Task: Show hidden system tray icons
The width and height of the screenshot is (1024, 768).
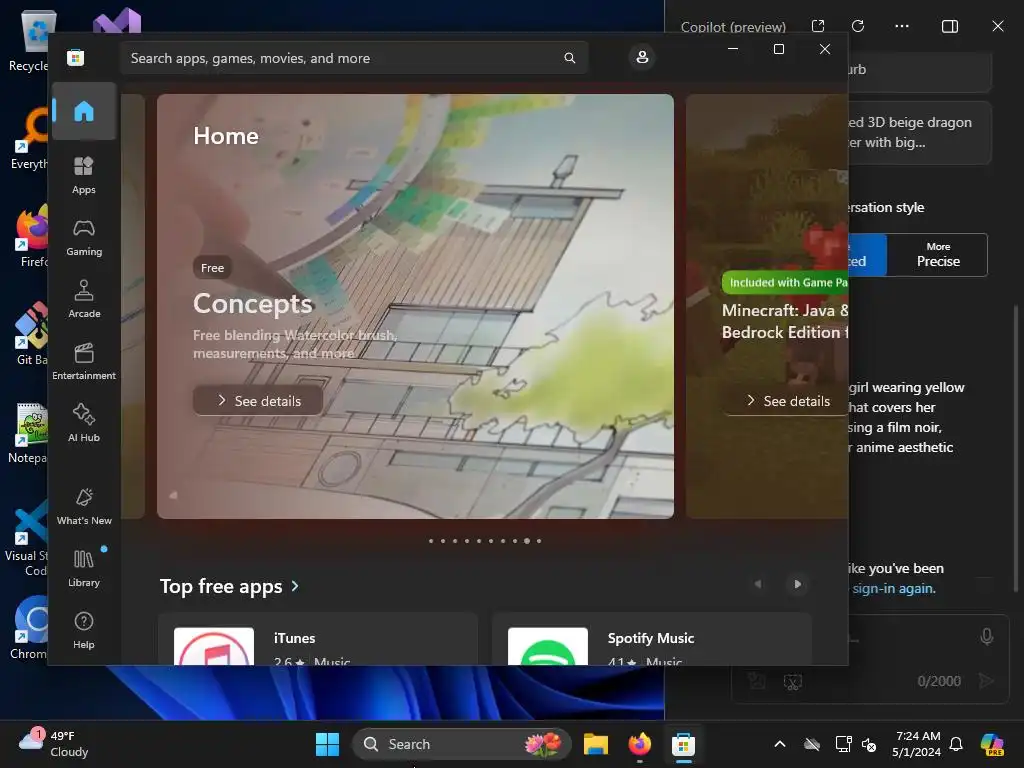Action: 780,744
